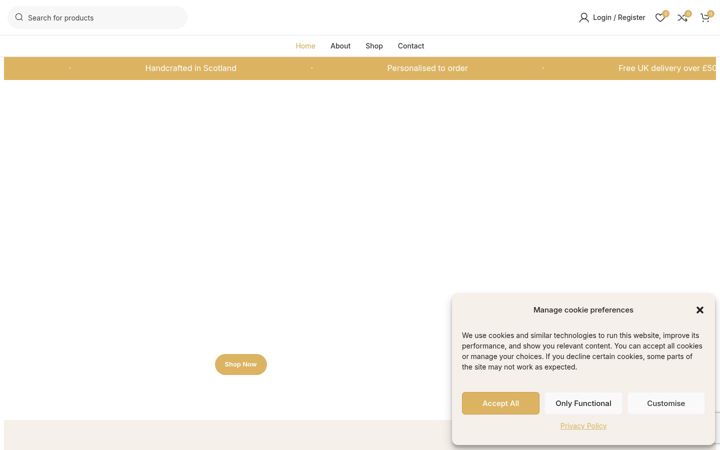
Task: Click the Shop Now button
Action: coord(241,364)
